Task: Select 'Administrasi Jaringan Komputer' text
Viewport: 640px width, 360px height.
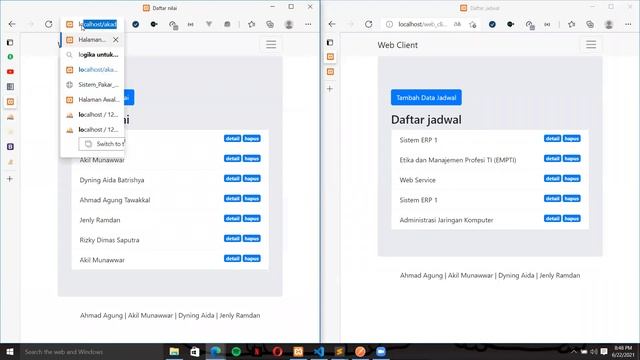Action: [446, 220]
